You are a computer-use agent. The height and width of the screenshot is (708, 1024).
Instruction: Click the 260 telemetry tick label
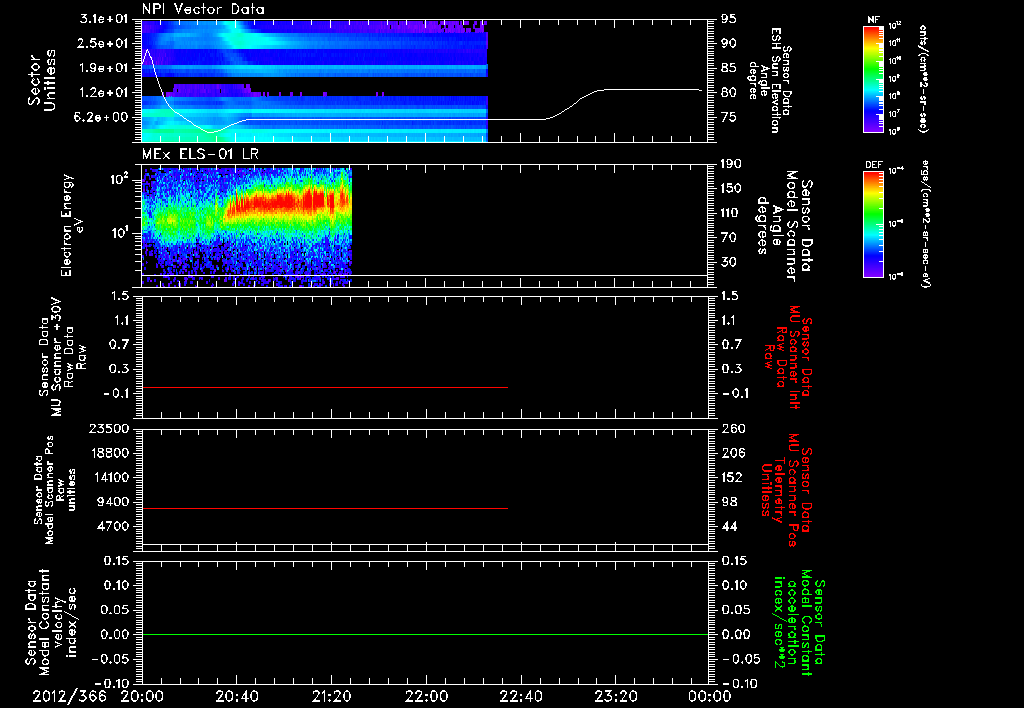[x=732, y=428]
